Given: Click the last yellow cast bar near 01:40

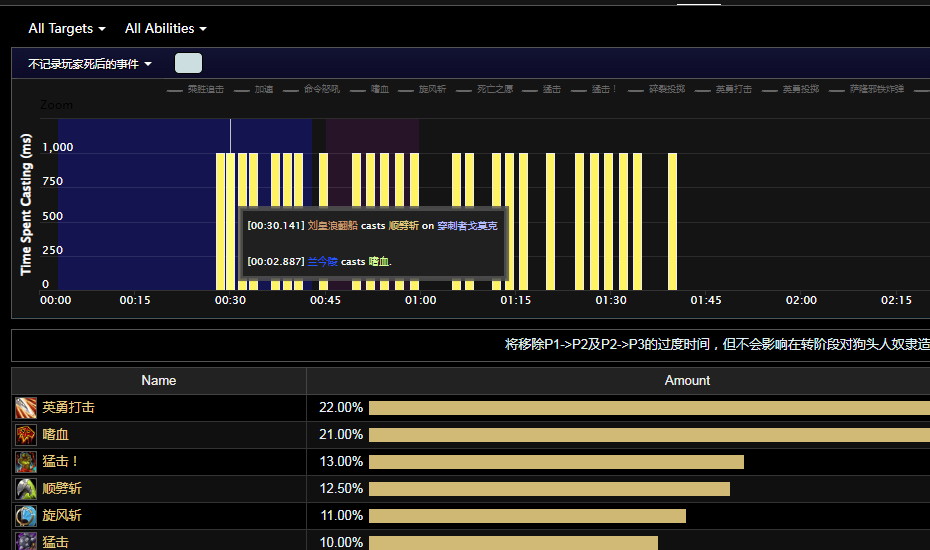Looking at the screenshot, I should (x=672, y=220).
